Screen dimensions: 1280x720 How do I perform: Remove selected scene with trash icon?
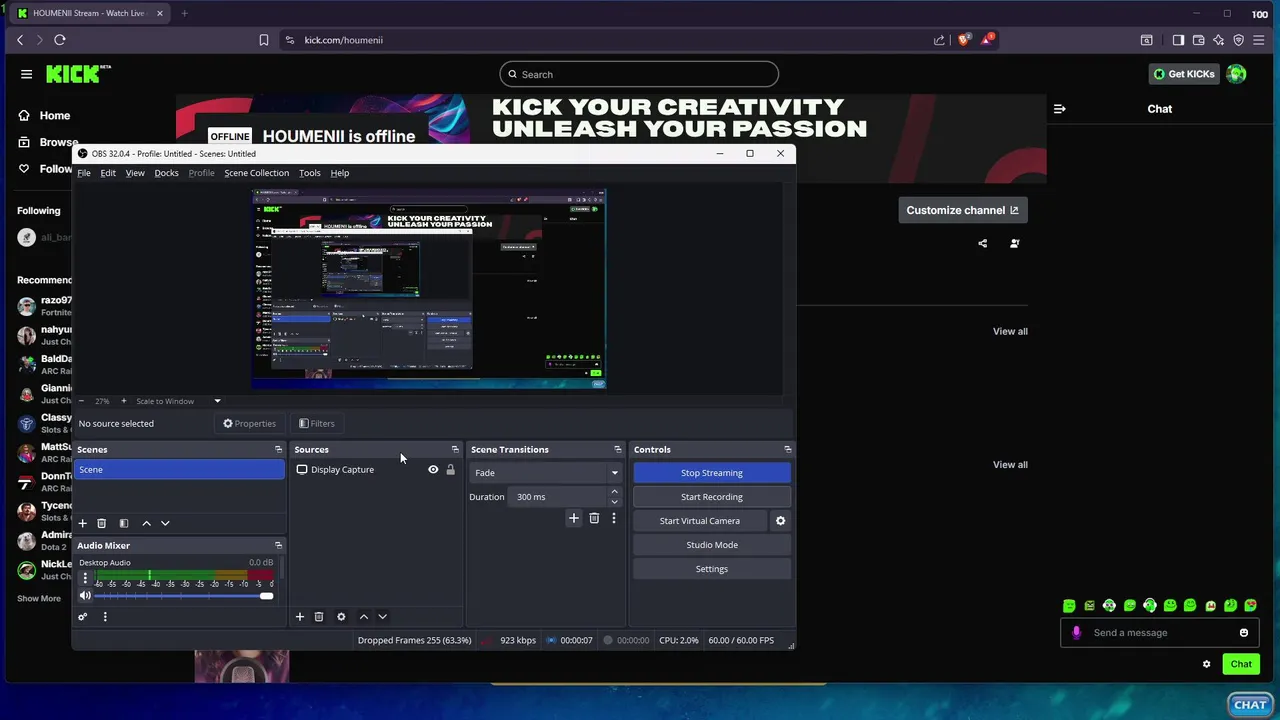click(101, 523)
